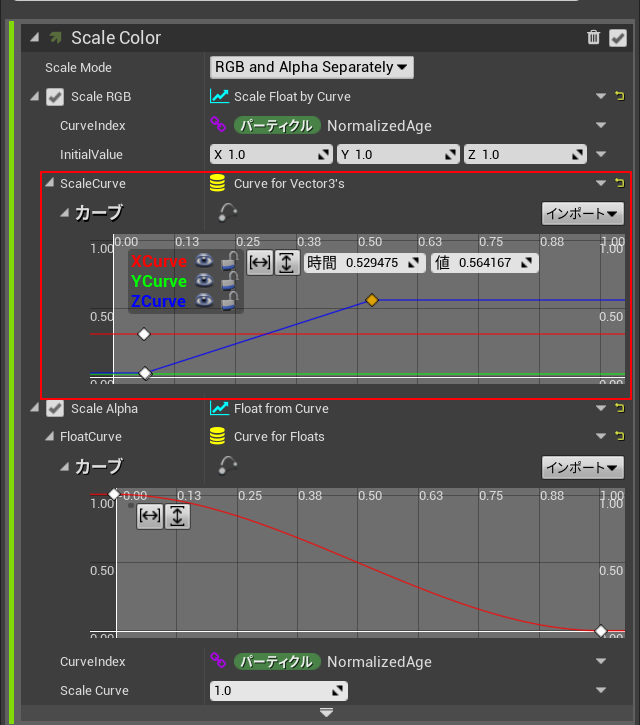
Task: Fit alpha curve horizontally
Action: 150,516
